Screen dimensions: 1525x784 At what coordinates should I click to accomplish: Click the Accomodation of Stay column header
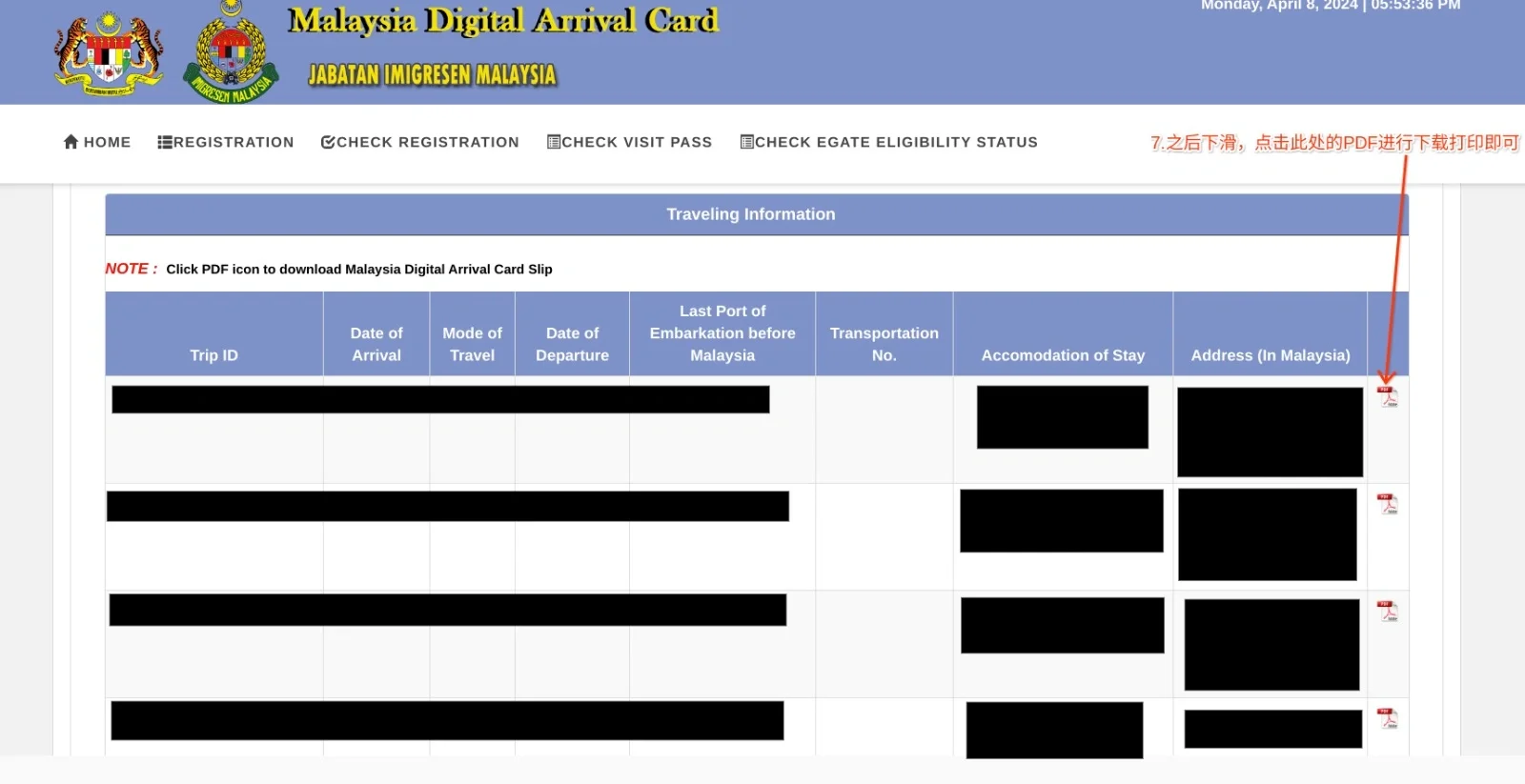coord(1063,354)
